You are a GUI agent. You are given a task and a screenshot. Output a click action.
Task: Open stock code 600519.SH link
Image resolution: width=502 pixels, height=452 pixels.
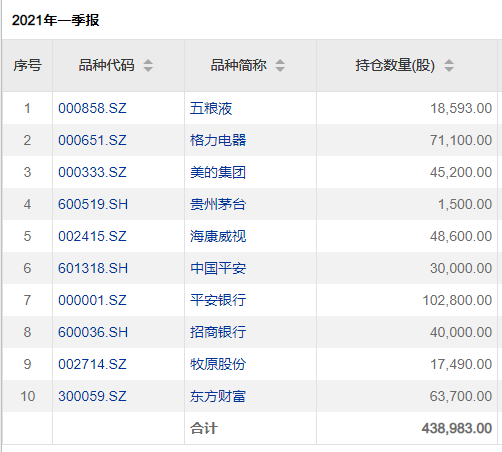93,204
